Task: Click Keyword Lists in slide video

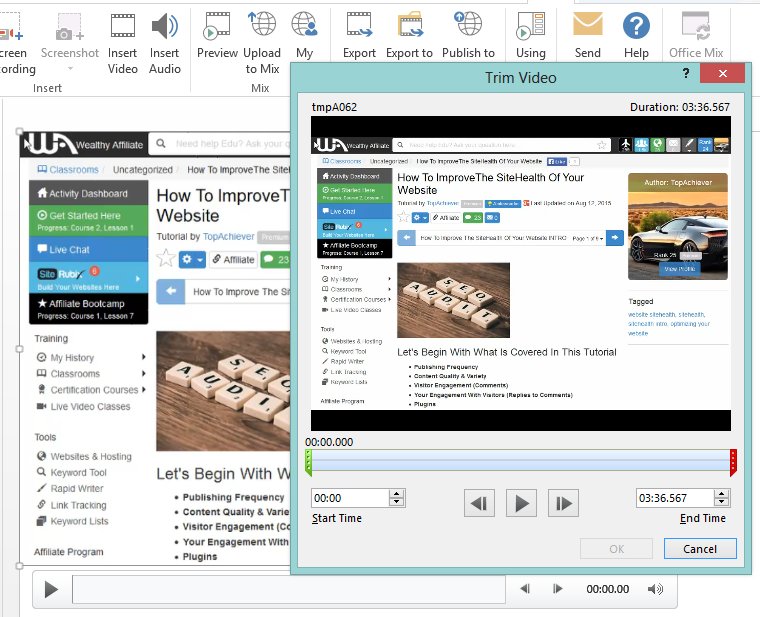Action: (x=73, y=521)
